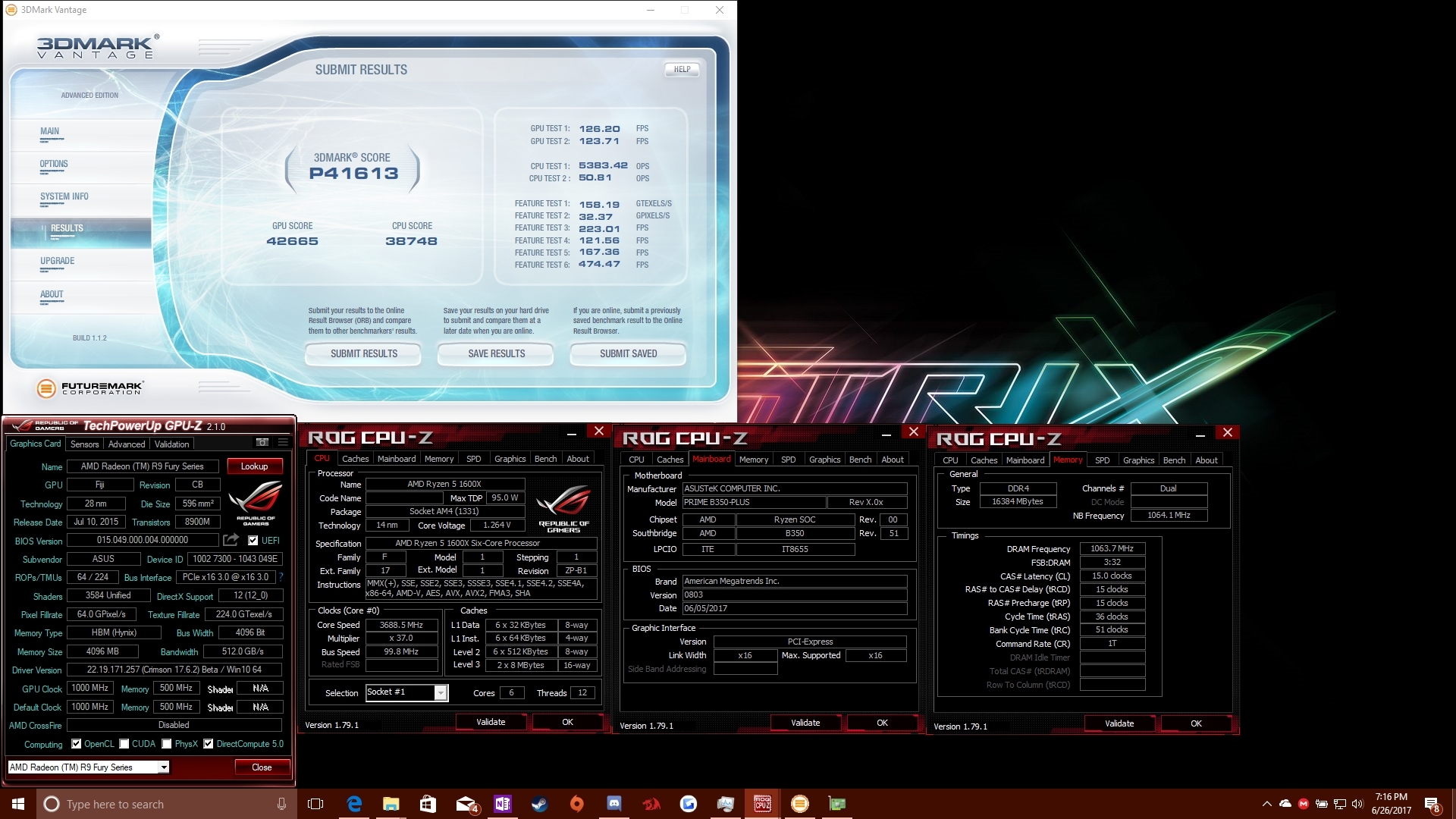Screen dimensions: 1456x819
Task: Open MSI Dragon app in the taskbar
Action: pos(651,804)
